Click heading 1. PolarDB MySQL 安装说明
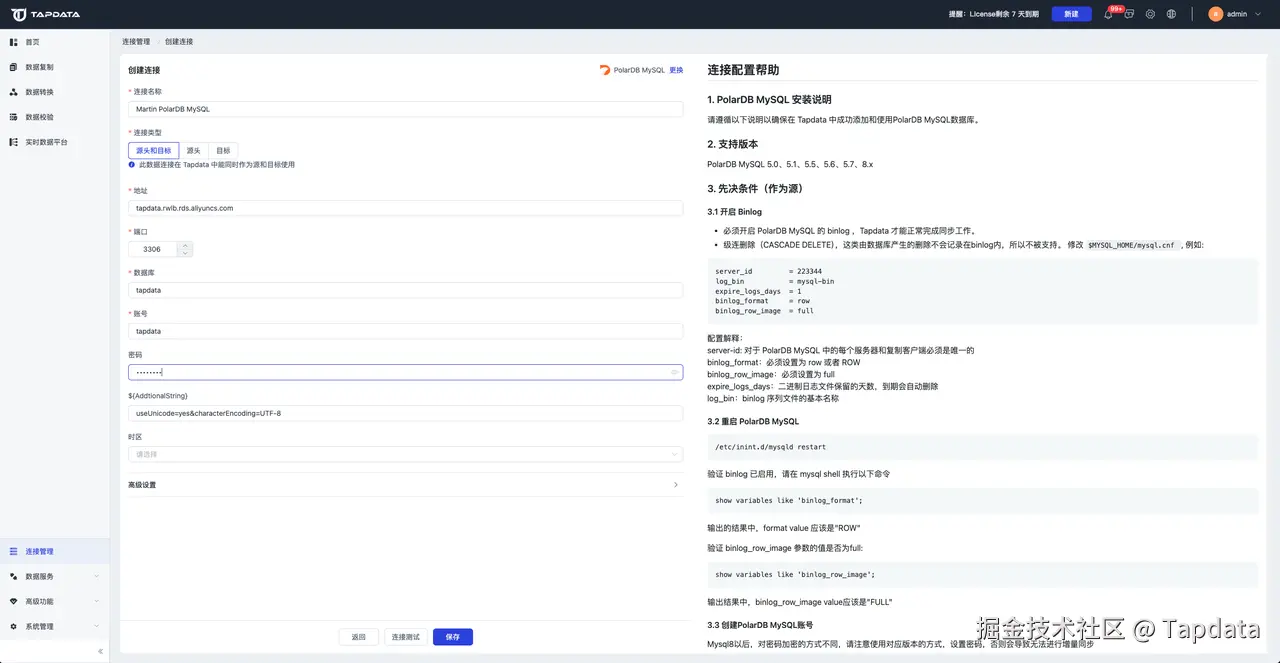The height and width of the screenshot is (663, 1280). point(769,100)
